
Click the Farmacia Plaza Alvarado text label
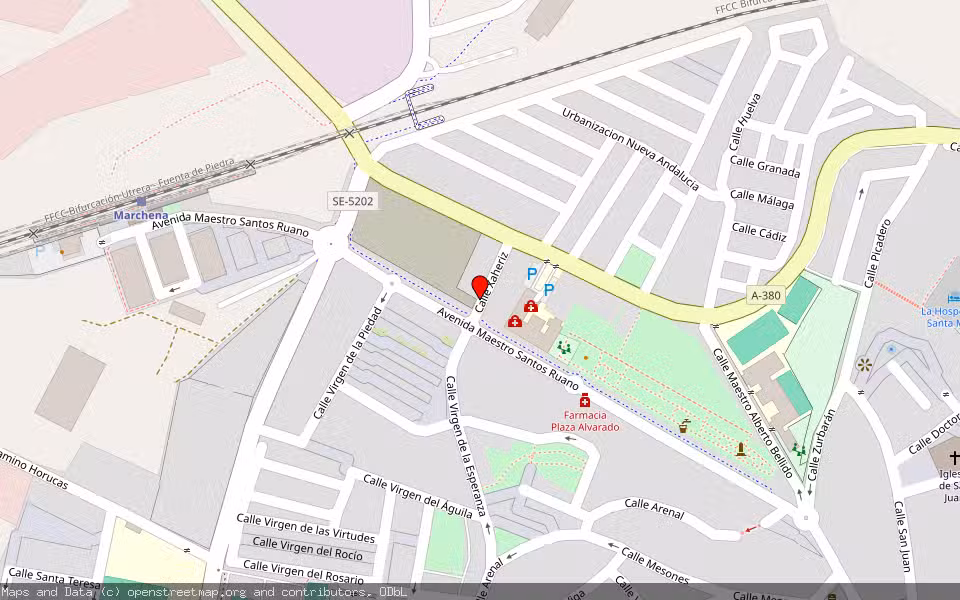(x=585, y=420)
